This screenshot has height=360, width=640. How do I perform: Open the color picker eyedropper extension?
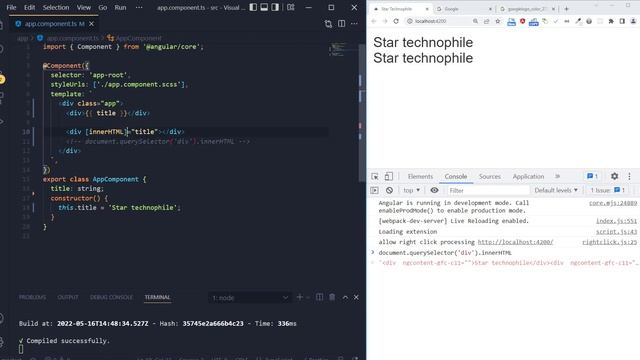(578, 21)
